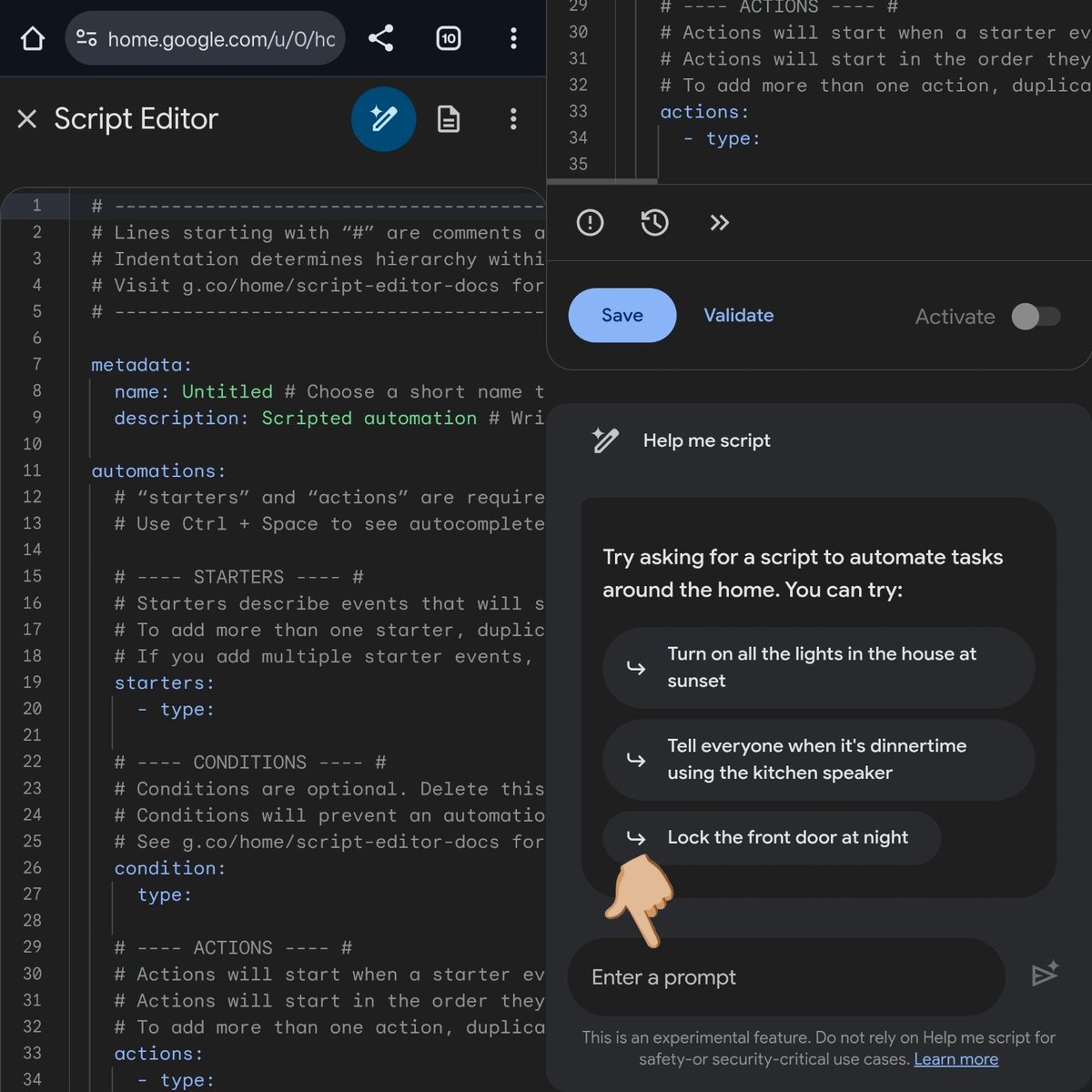Open the document icon in Script Editor header

click(x=449, y=119)
